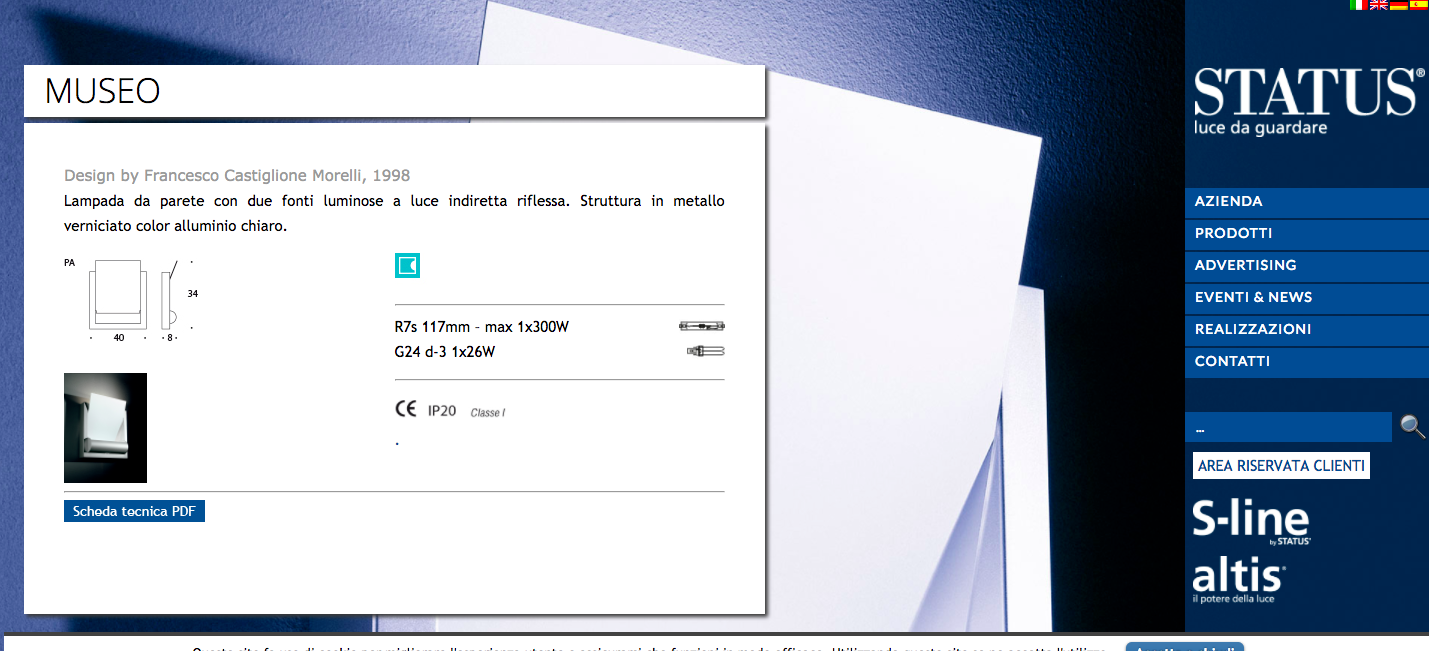Viewport: 1429px width, 651px height.
Task: Switch site language to Italian flag
Action: 1359,5
